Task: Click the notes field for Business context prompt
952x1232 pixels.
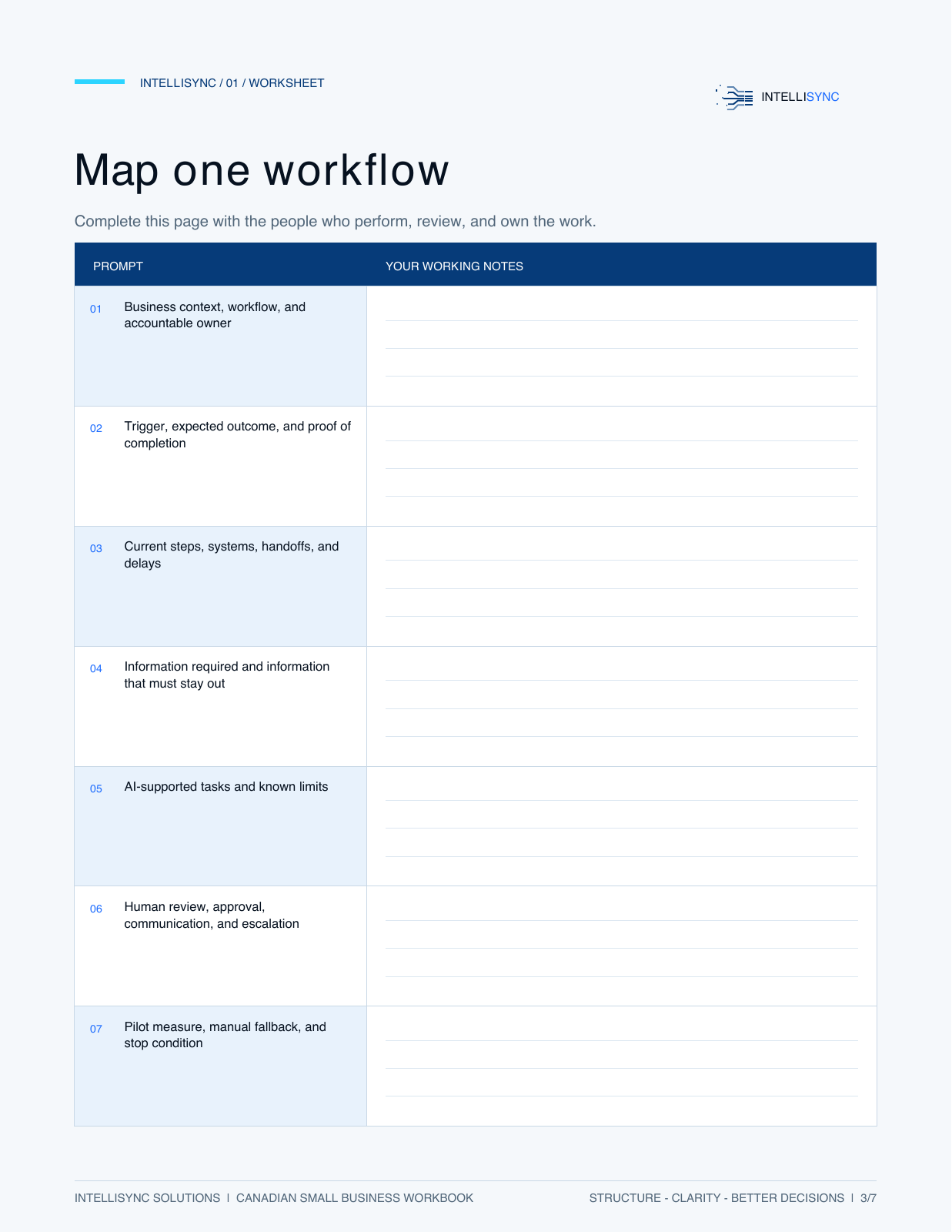Action: pos(621,346)
